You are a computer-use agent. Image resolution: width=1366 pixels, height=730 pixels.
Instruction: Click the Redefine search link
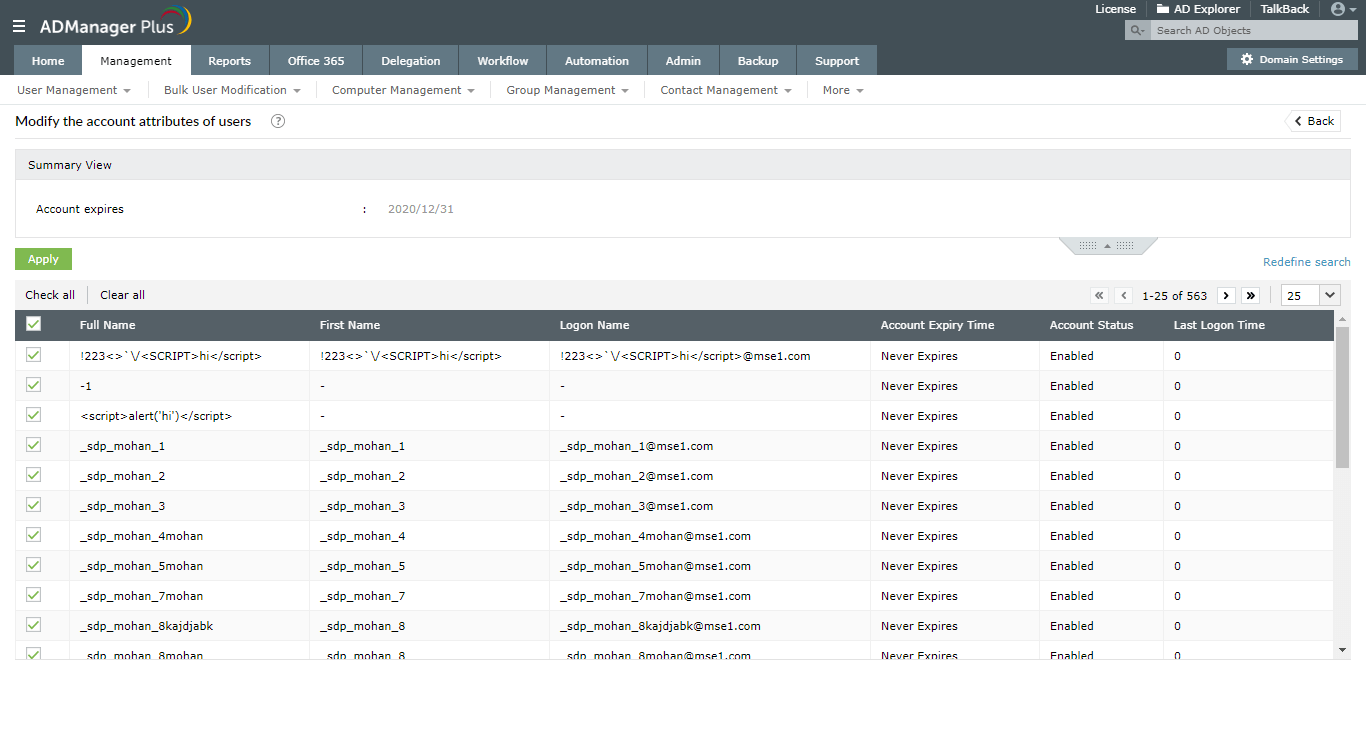pos(1306,261)
